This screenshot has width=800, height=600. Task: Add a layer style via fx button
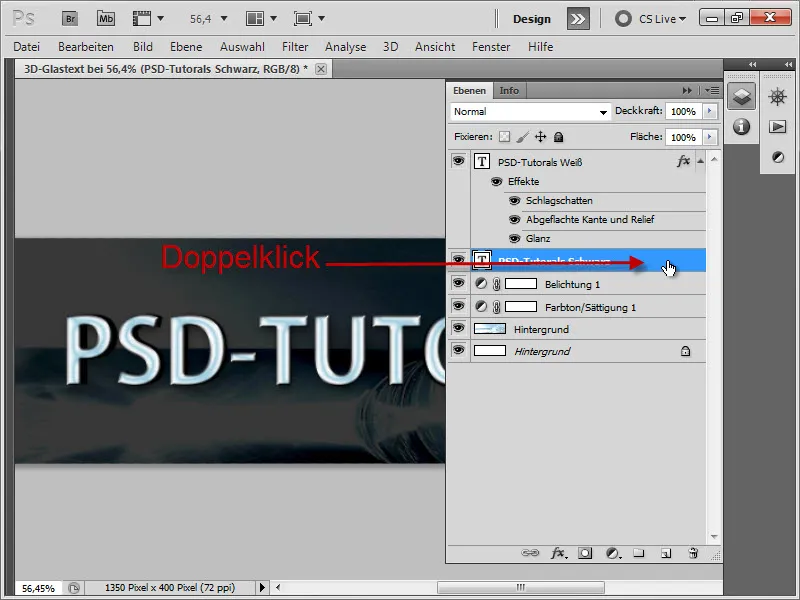coord(558,553)
